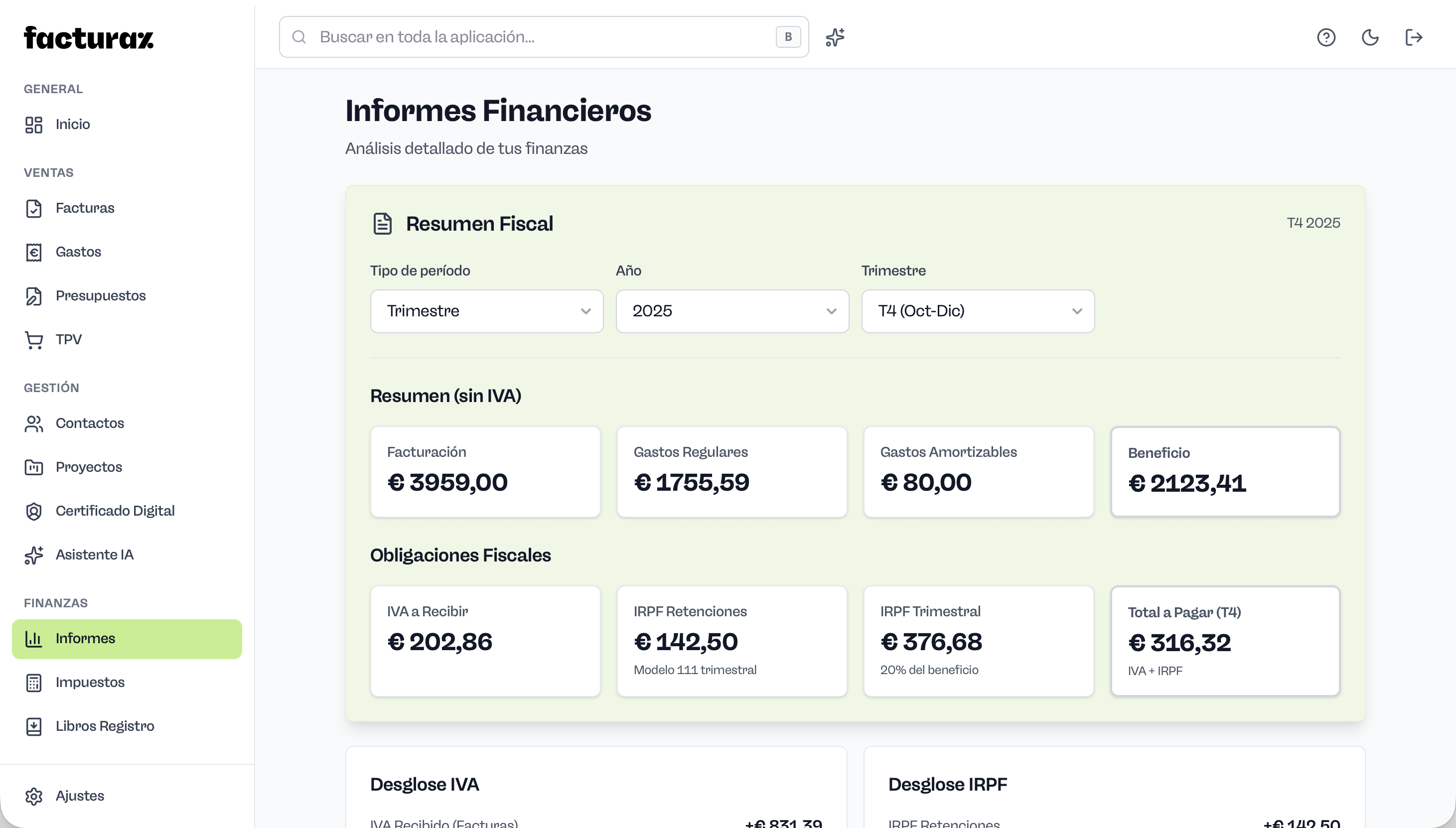Screen dimensions: 1456x828
Task: Click the Ajustes gear icon
Action: [33, 796]
